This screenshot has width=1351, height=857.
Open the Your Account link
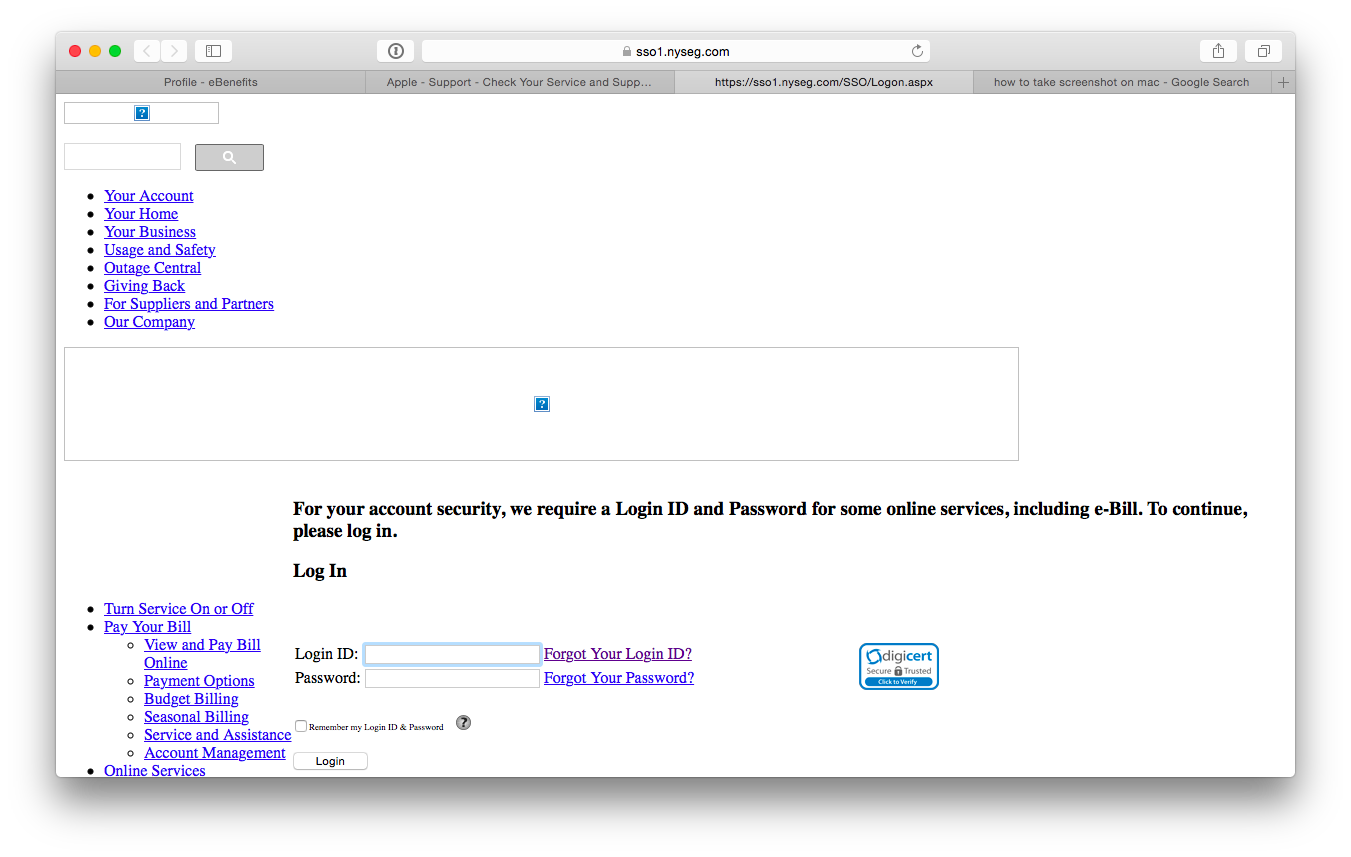pyautogui.click(x=149, y=196)
